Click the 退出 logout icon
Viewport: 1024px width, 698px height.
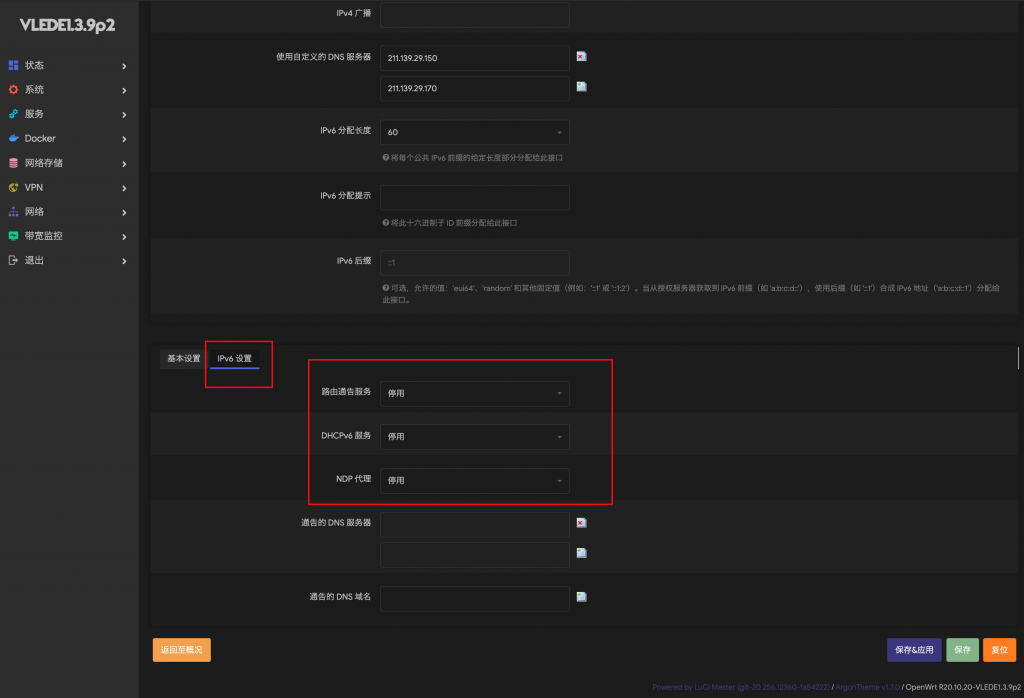13,260
